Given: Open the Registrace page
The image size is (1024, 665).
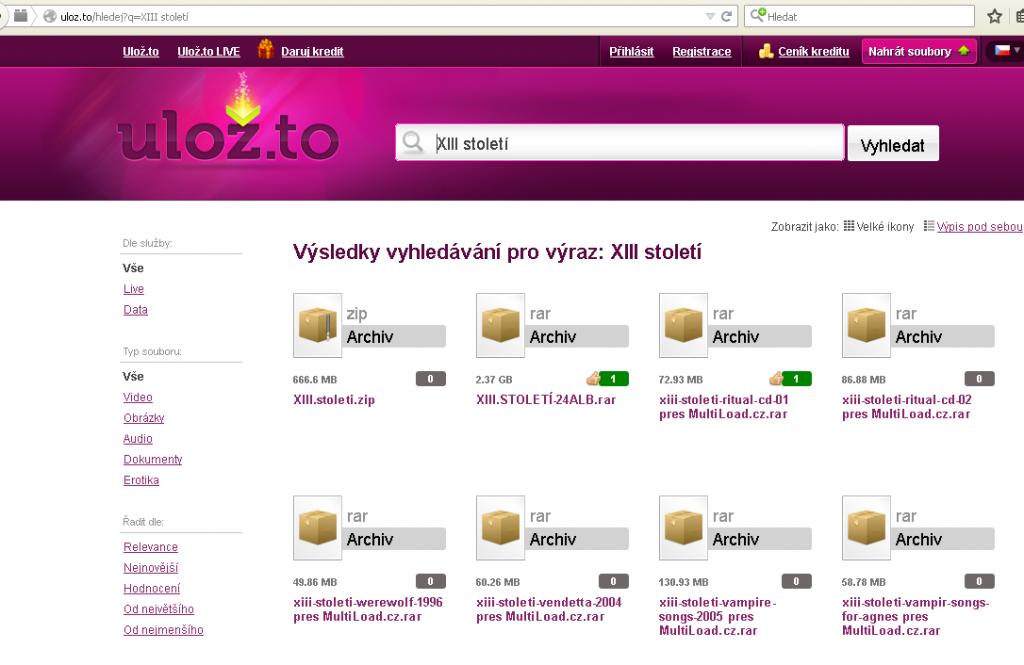Looking at the screenshot, I should tap(702, 52).
